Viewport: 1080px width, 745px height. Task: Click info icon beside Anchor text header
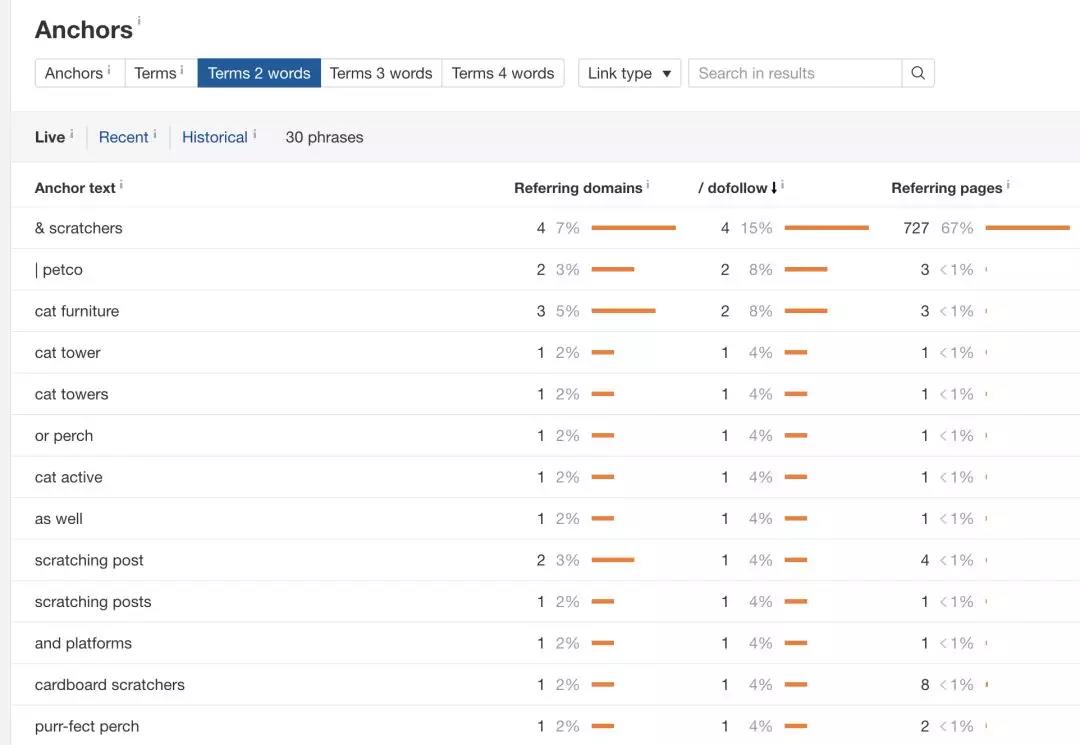pyautogui.click(x=121, y=185)
